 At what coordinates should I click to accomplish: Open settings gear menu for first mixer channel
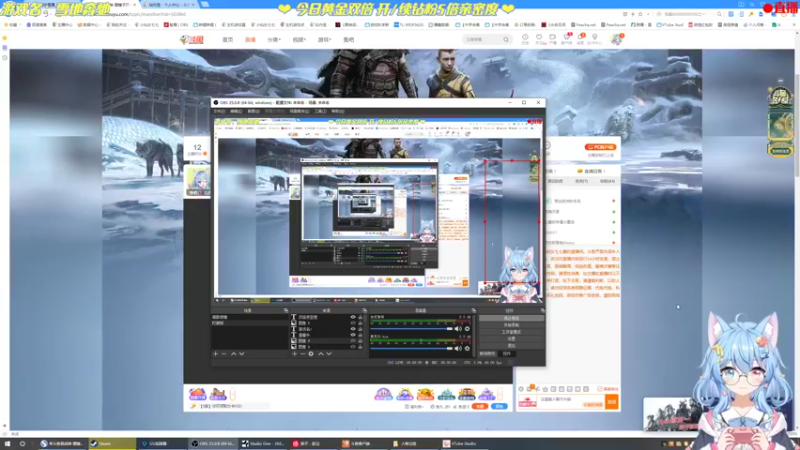pos(467,329)
